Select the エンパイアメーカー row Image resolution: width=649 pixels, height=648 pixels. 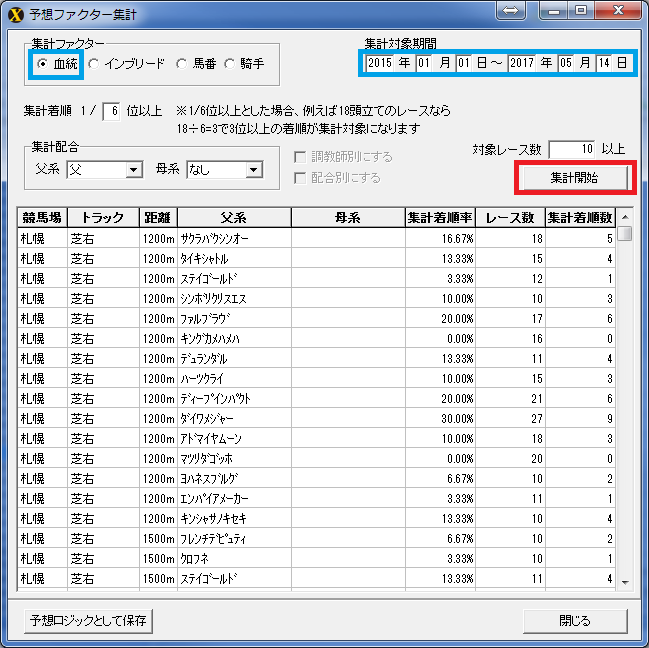point(316,499)
